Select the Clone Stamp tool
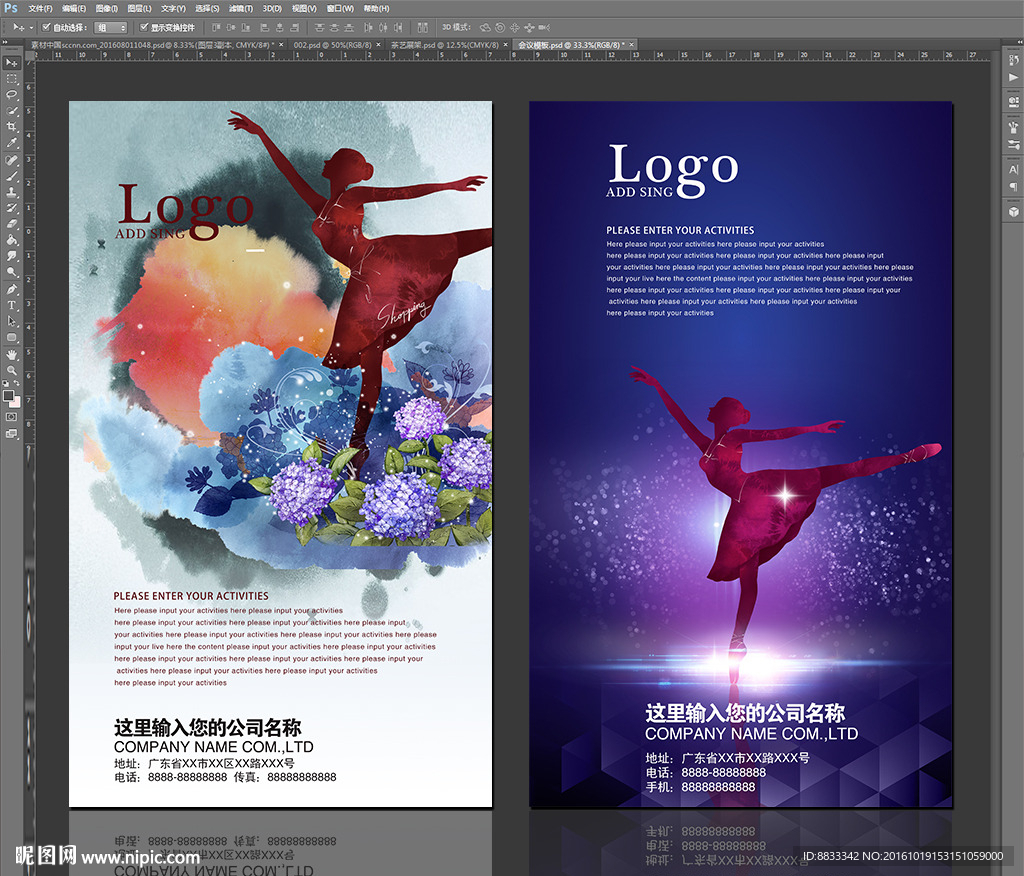Screen dimensions: 1024x876 pyautogui.click(x=12, y=191)
